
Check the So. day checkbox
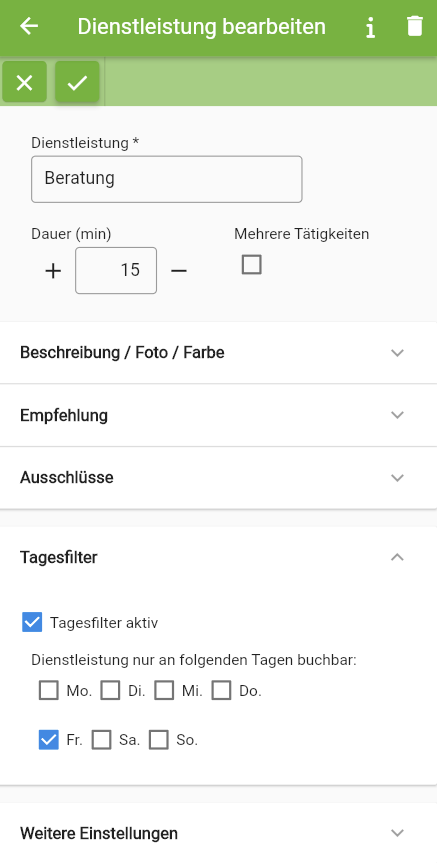click(x=159, y=740)
